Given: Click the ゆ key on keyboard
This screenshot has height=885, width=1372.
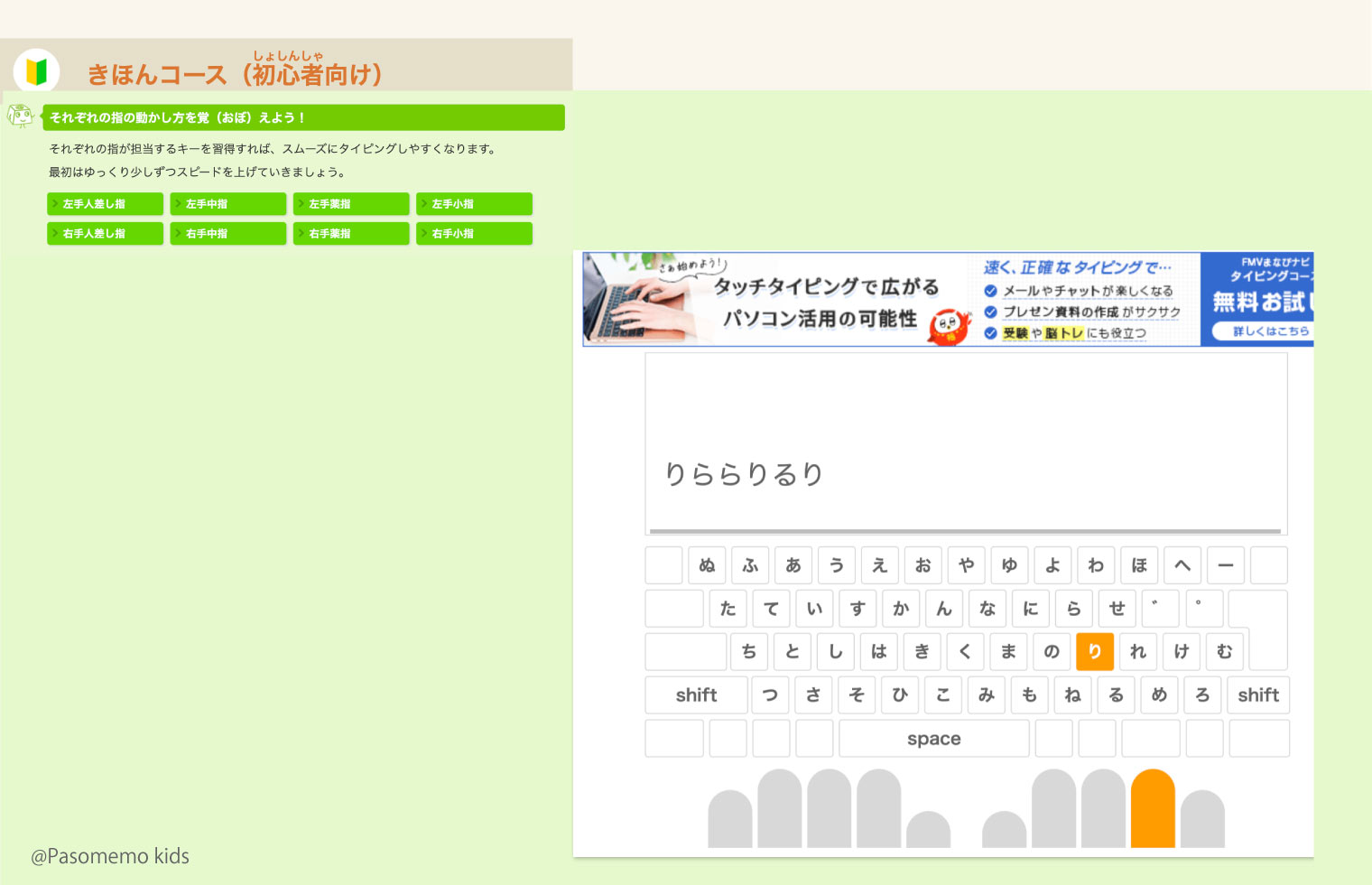Looking at the screenshot, I should click(1009, 565).
